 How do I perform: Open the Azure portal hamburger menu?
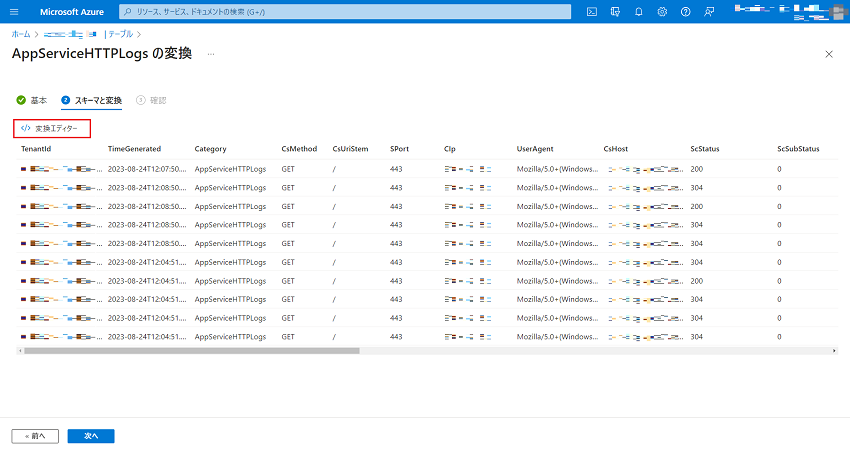point(14,11)
